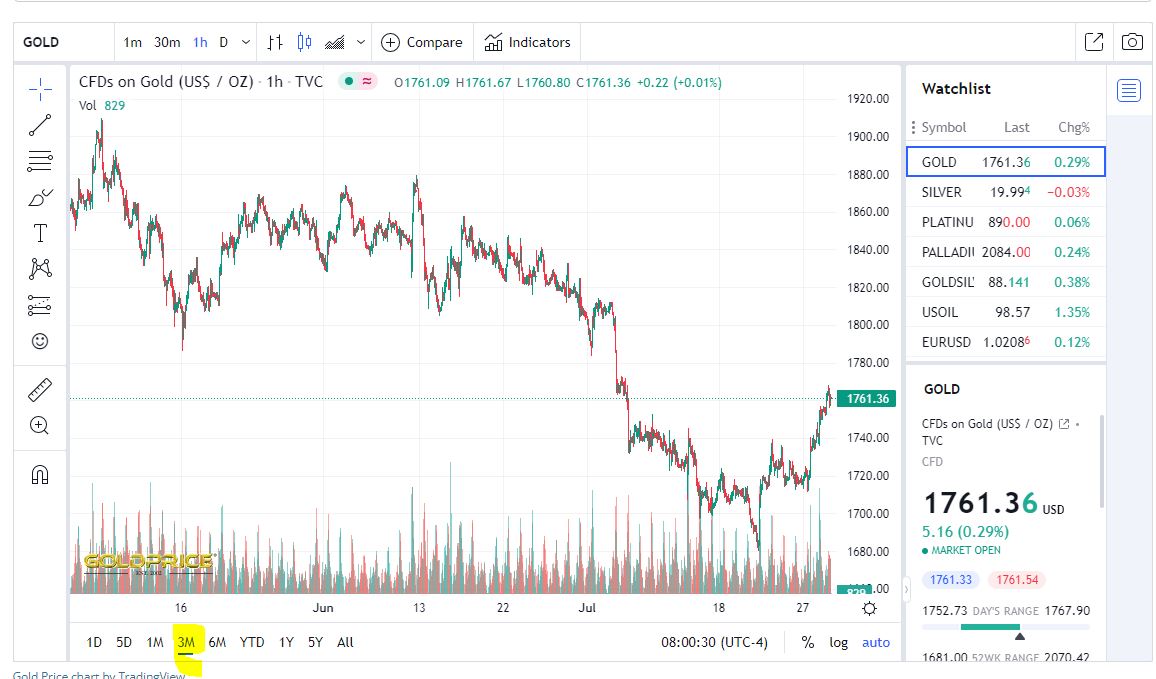Sort watchlist by Symbol column
Viewport: 1156px width, 679px height.
coord(944,127)
